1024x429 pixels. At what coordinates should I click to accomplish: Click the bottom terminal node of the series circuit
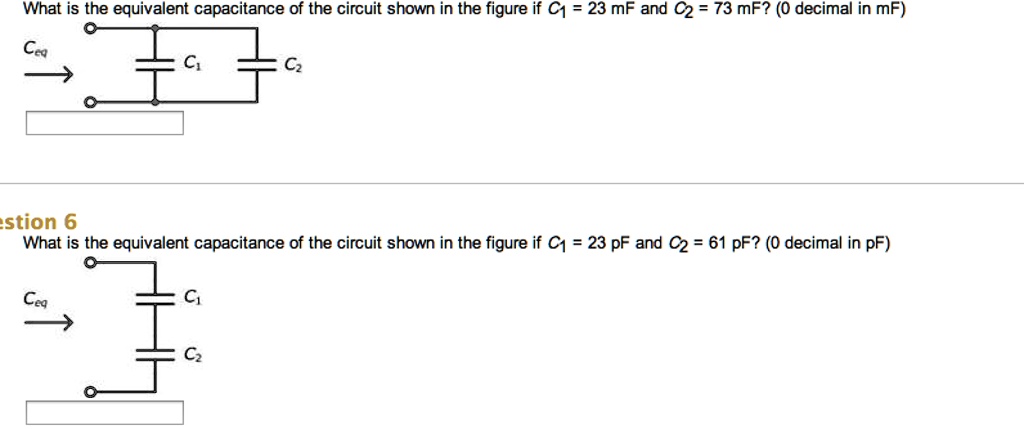[x=90, y=392]
